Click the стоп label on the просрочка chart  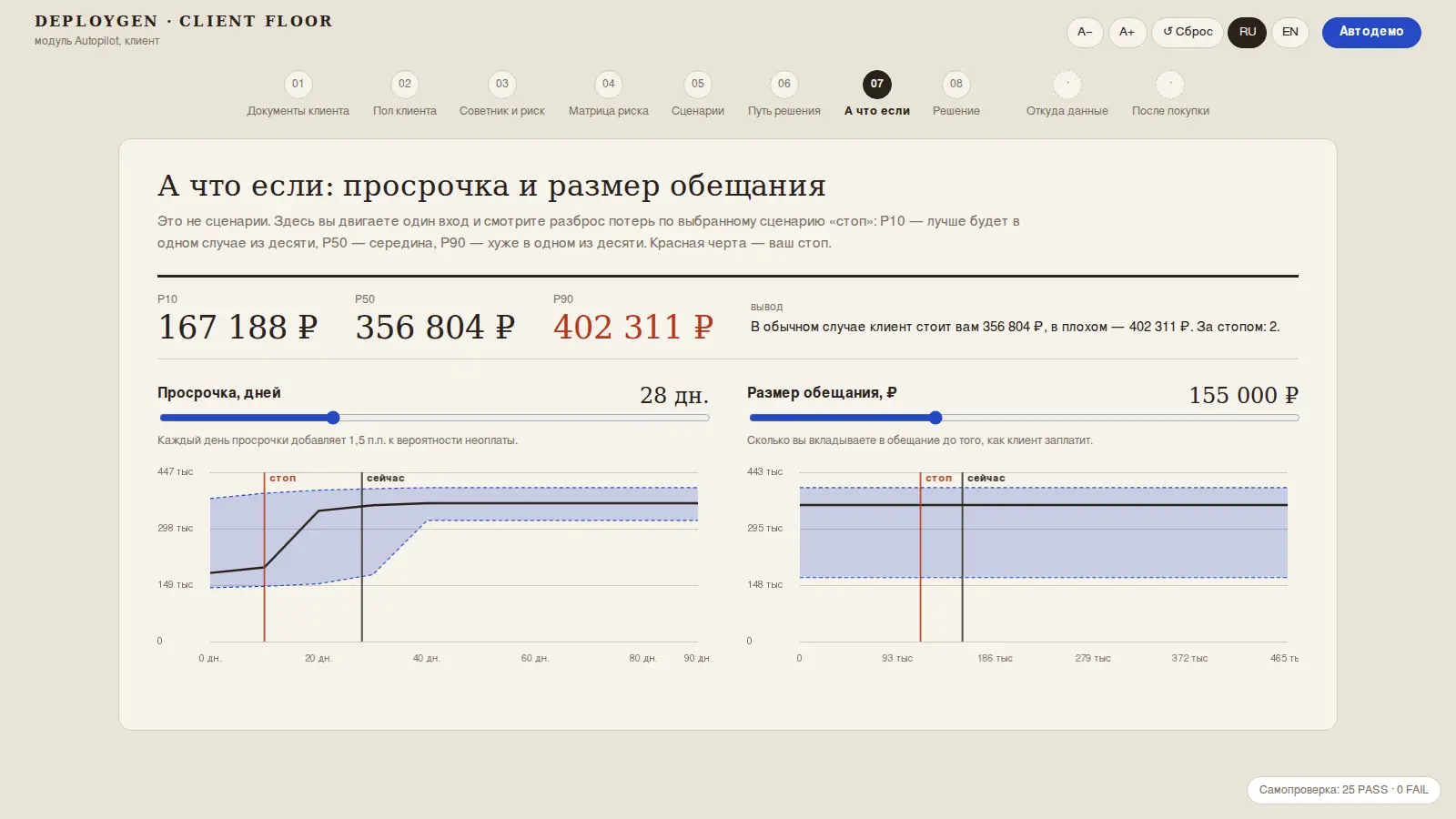pyautogui.click(x=282, y=478)
